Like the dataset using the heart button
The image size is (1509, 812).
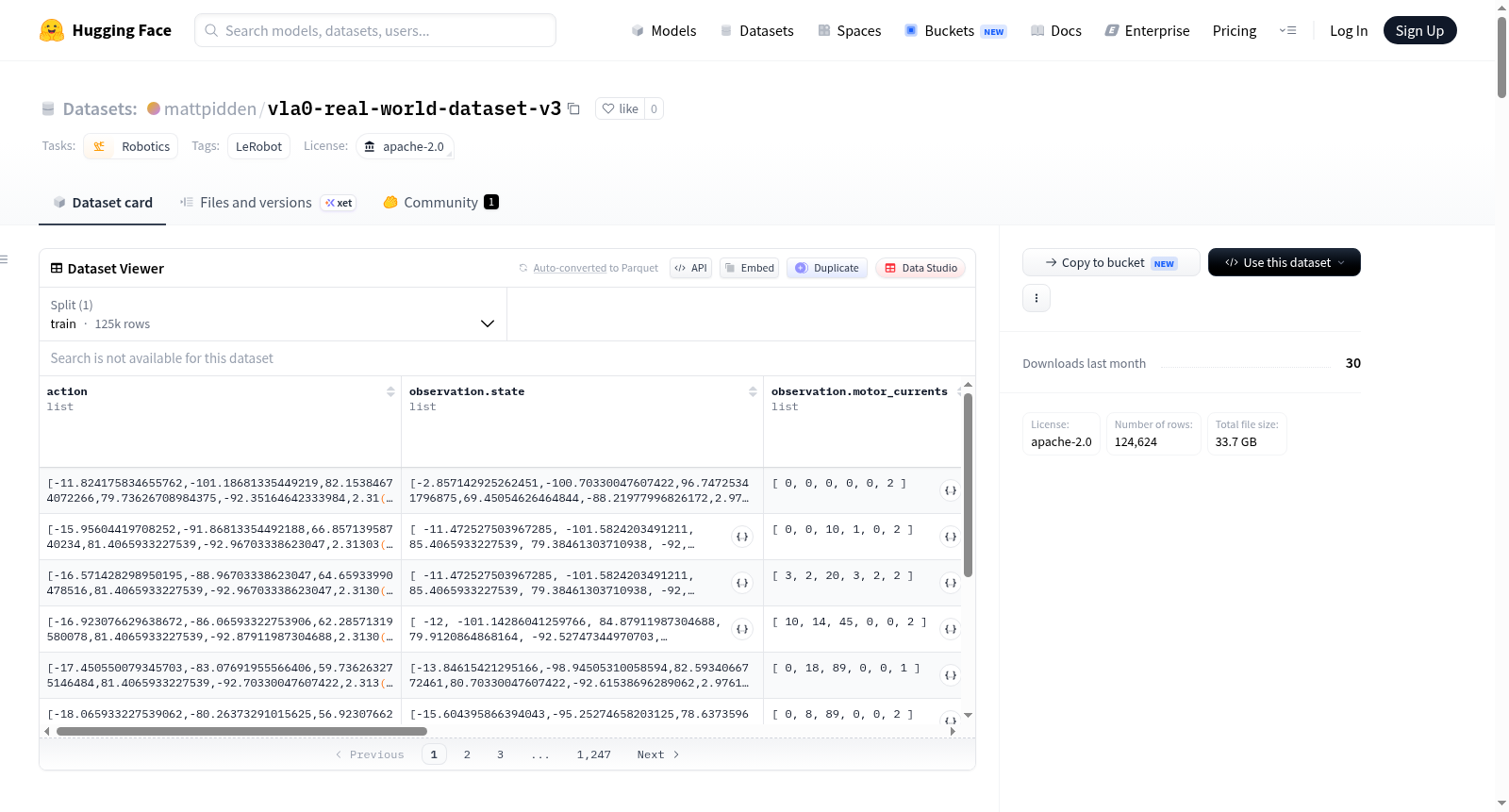click(x=621, y=108)
